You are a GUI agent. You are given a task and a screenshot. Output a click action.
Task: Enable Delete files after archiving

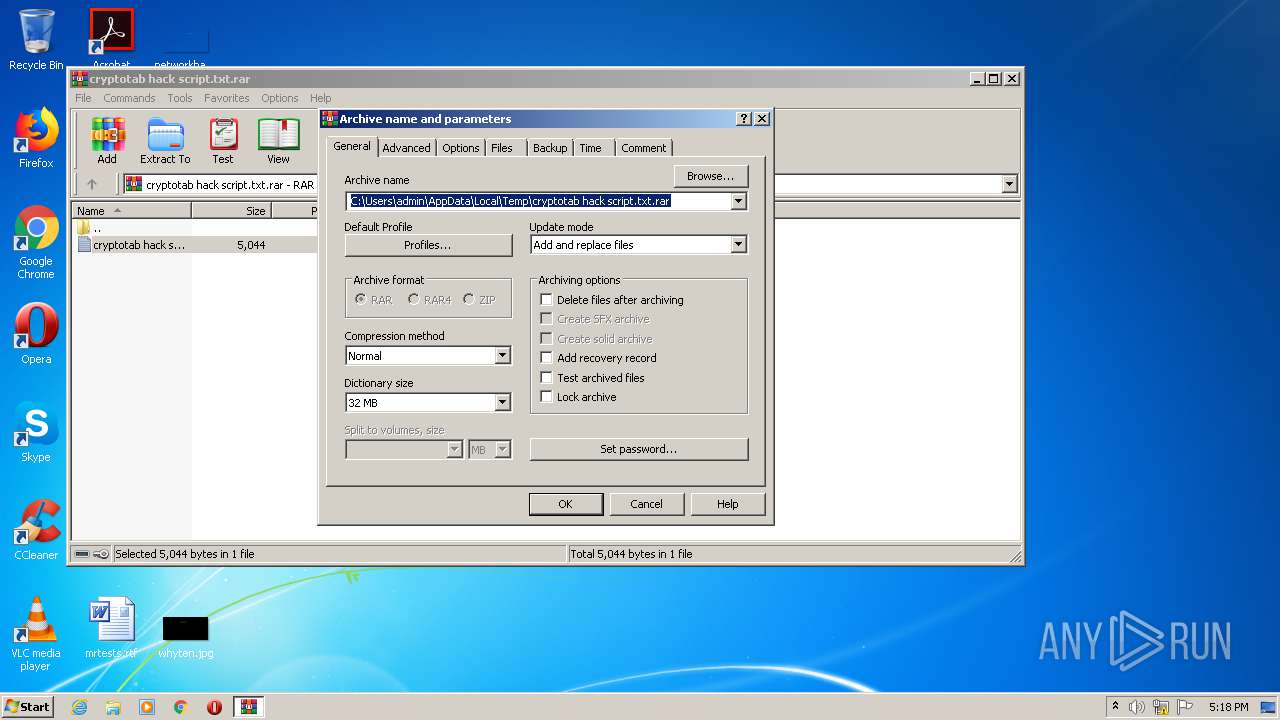coord(546,300)
